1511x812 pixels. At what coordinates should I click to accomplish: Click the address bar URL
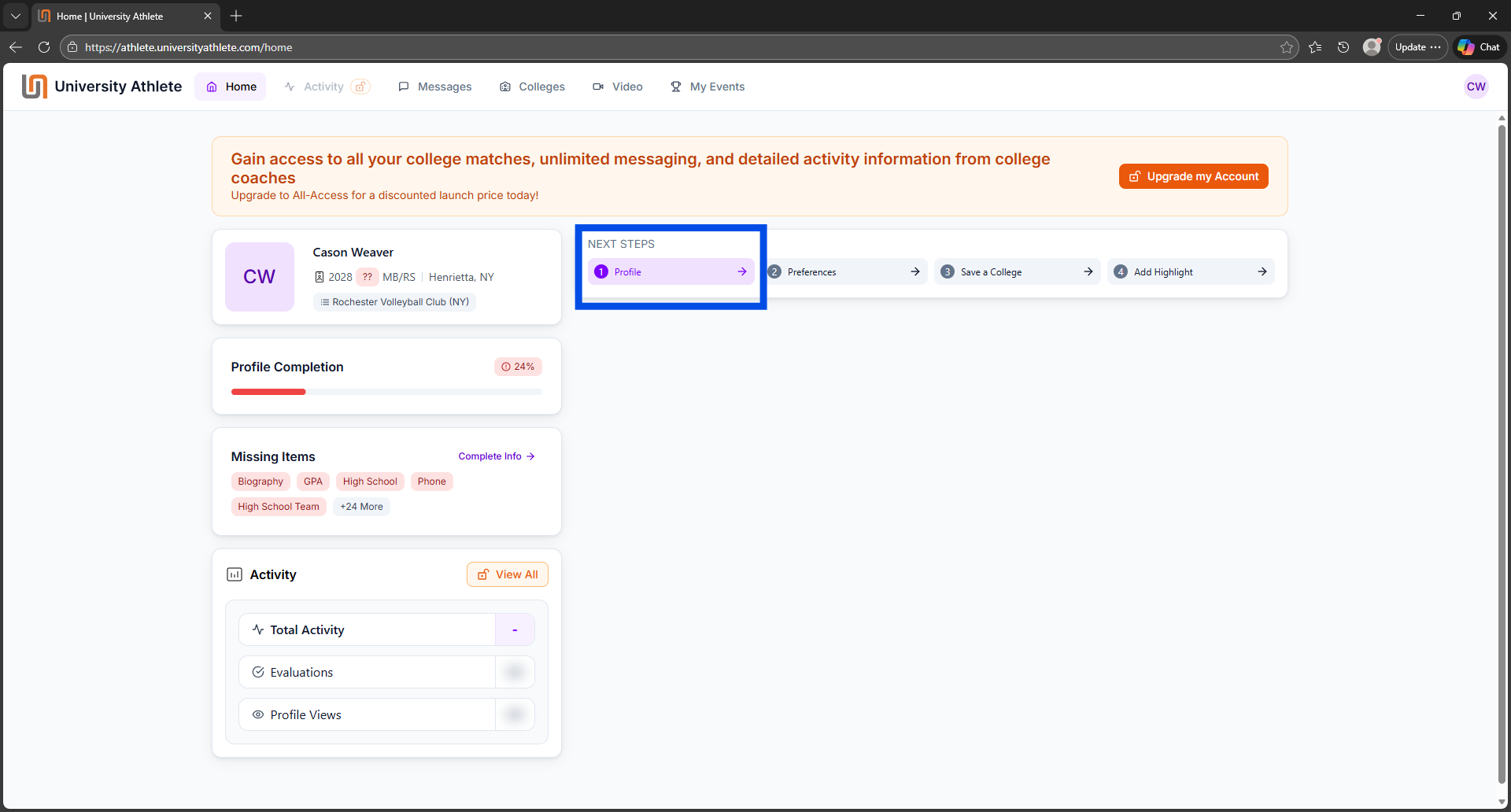(x=189, y=47)
